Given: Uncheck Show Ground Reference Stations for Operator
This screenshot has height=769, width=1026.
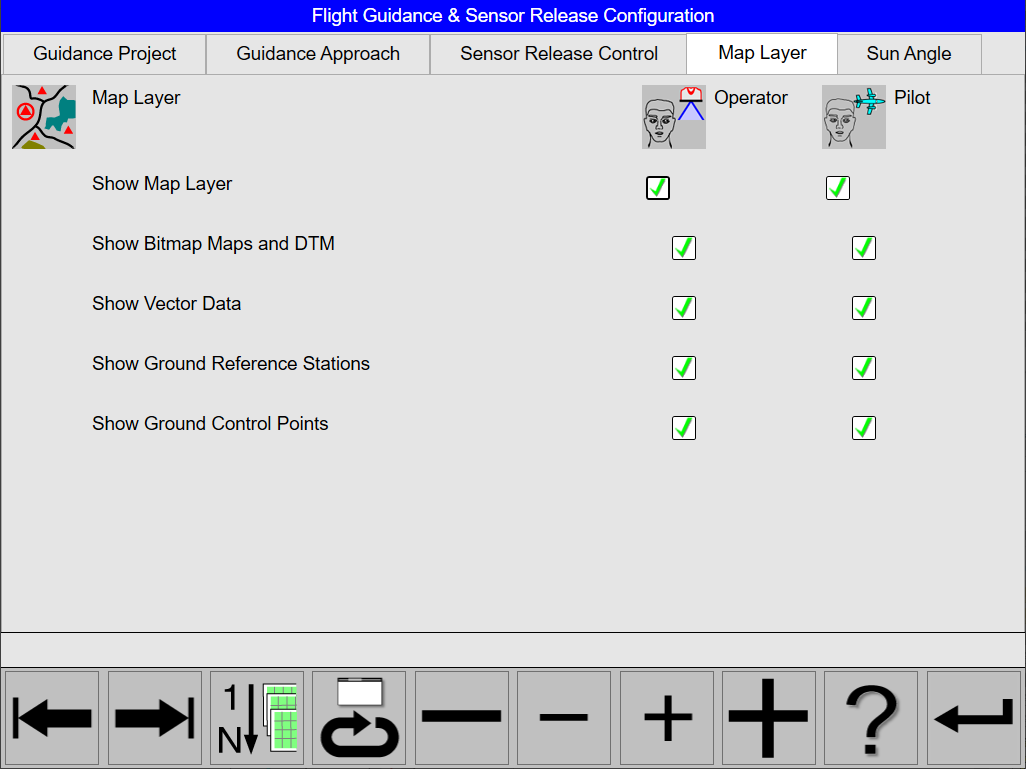Looking at the screenshot, I should pyautogui.click(x=684, y=368).
